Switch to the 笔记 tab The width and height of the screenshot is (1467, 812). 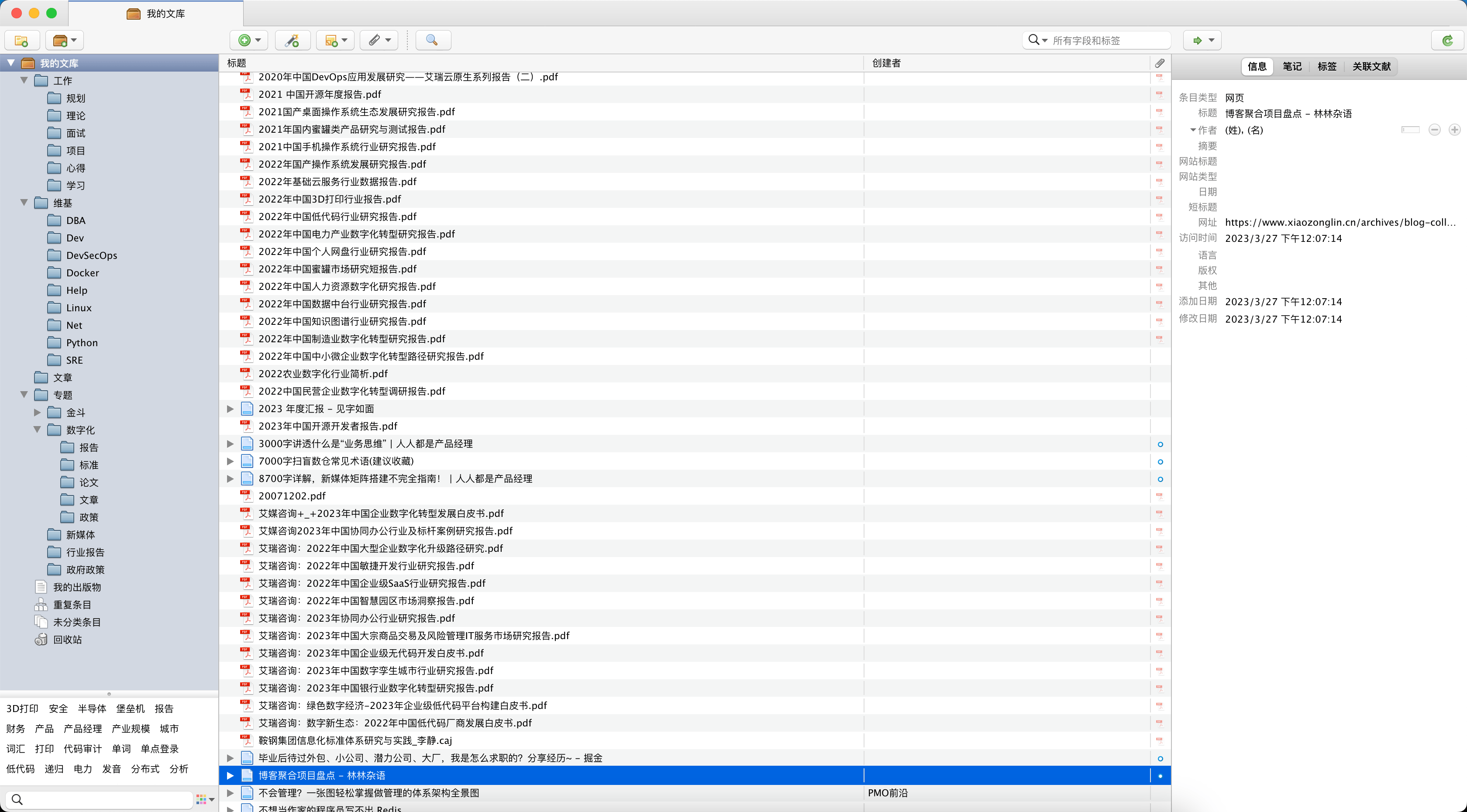[1291, 67]
